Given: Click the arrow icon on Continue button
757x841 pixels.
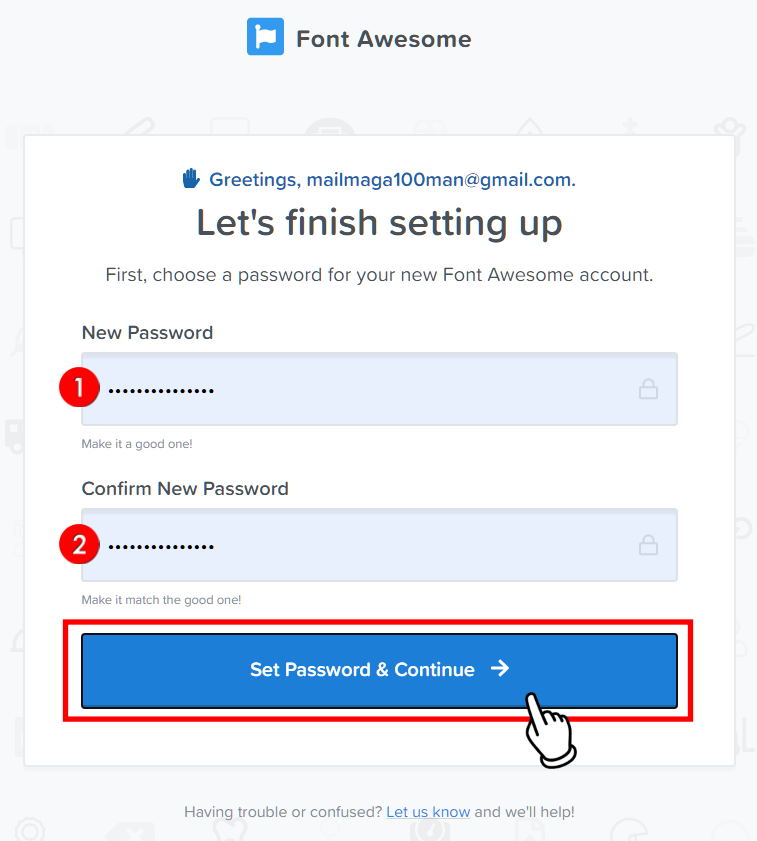Looking at the screenshot, I should pyautogui.click(x=500, y=668).
